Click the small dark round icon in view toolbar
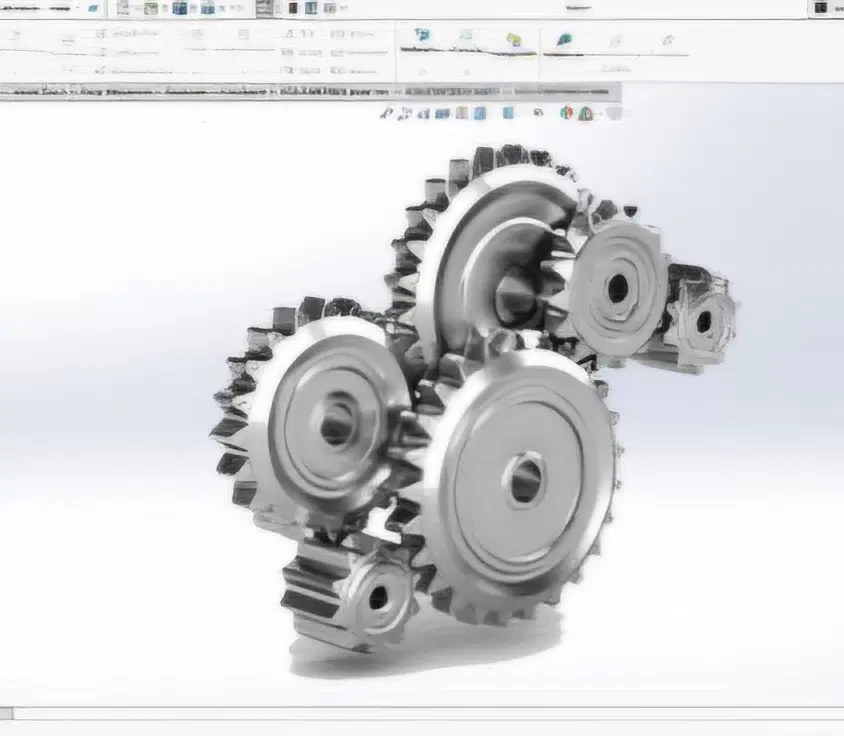This screenshot has height=736, width=844. click(x=538, y=113)
